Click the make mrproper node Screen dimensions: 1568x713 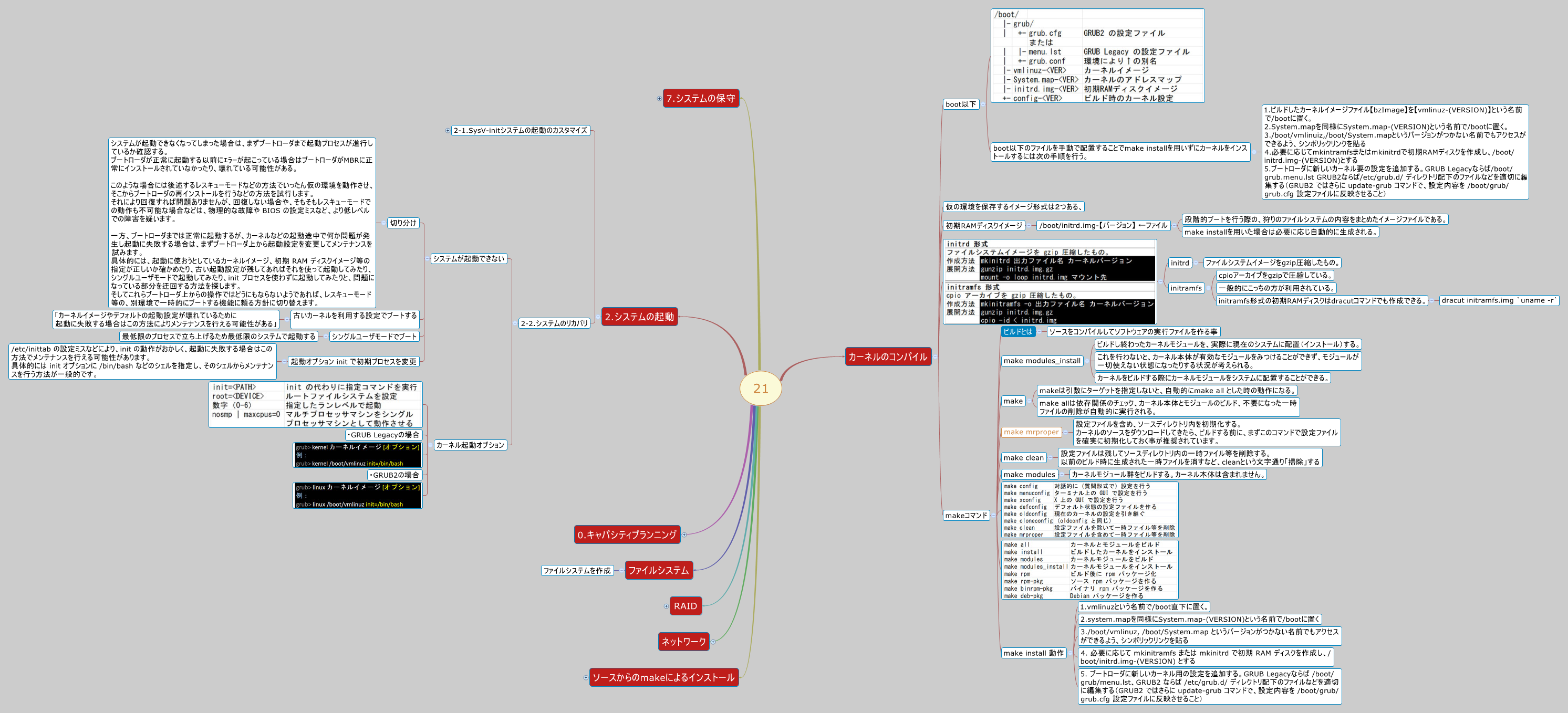(1032, 433)
